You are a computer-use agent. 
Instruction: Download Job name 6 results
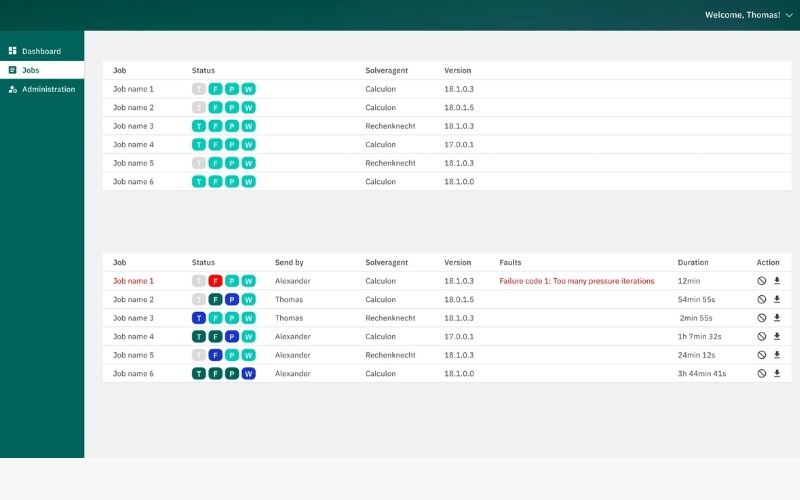pos(777,373)
